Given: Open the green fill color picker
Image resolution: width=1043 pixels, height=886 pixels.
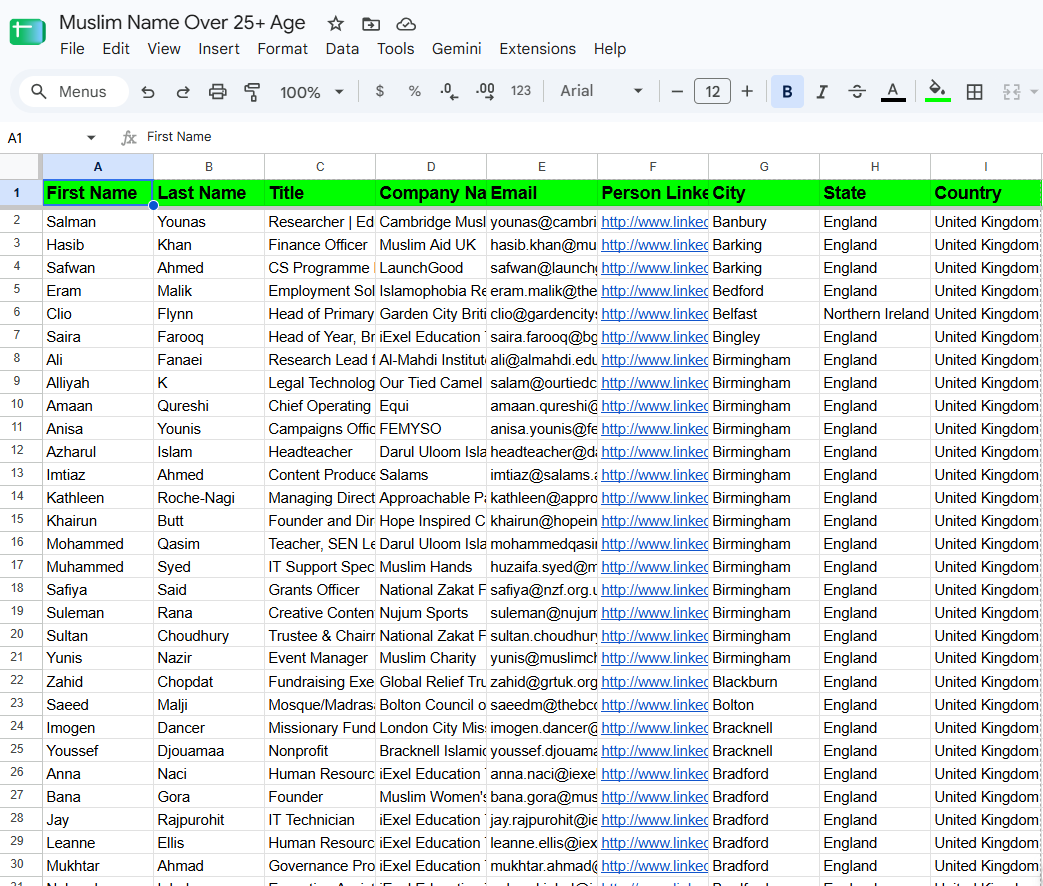Looking at the screenshot, I should pos(937,90).
